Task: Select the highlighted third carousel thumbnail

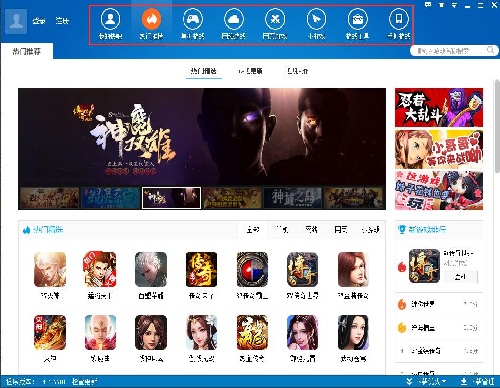Action: [x=171, y=198]
